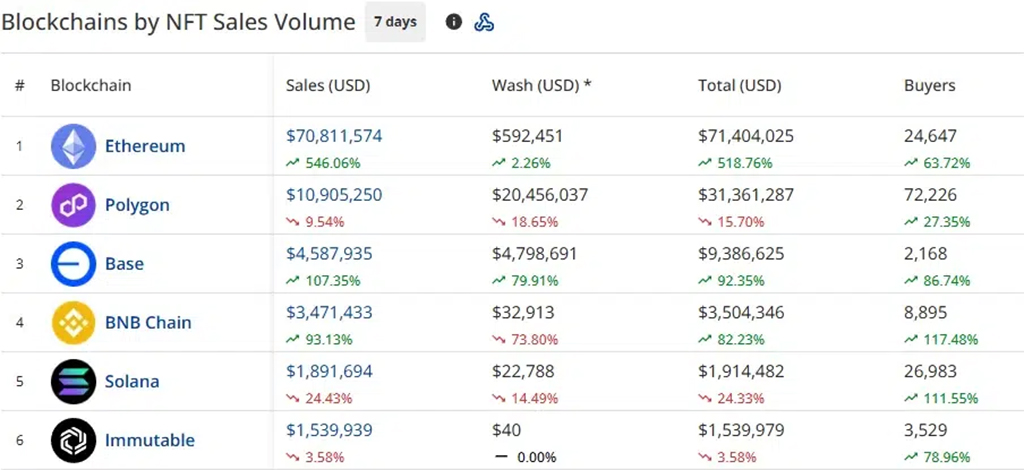
Task: Click the BNB Chain logo icon
Action: click(x=73, y=322)
